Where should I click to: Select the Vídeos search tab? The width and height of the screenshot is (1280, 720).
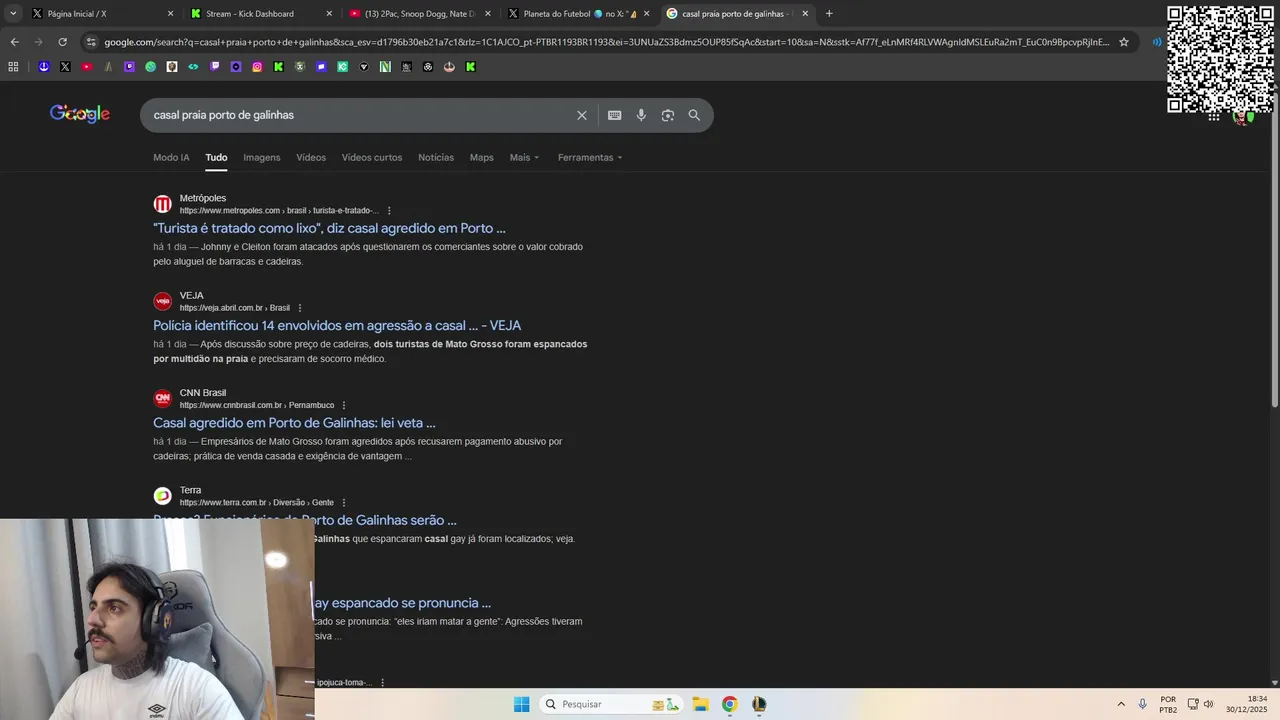(311, 157)
